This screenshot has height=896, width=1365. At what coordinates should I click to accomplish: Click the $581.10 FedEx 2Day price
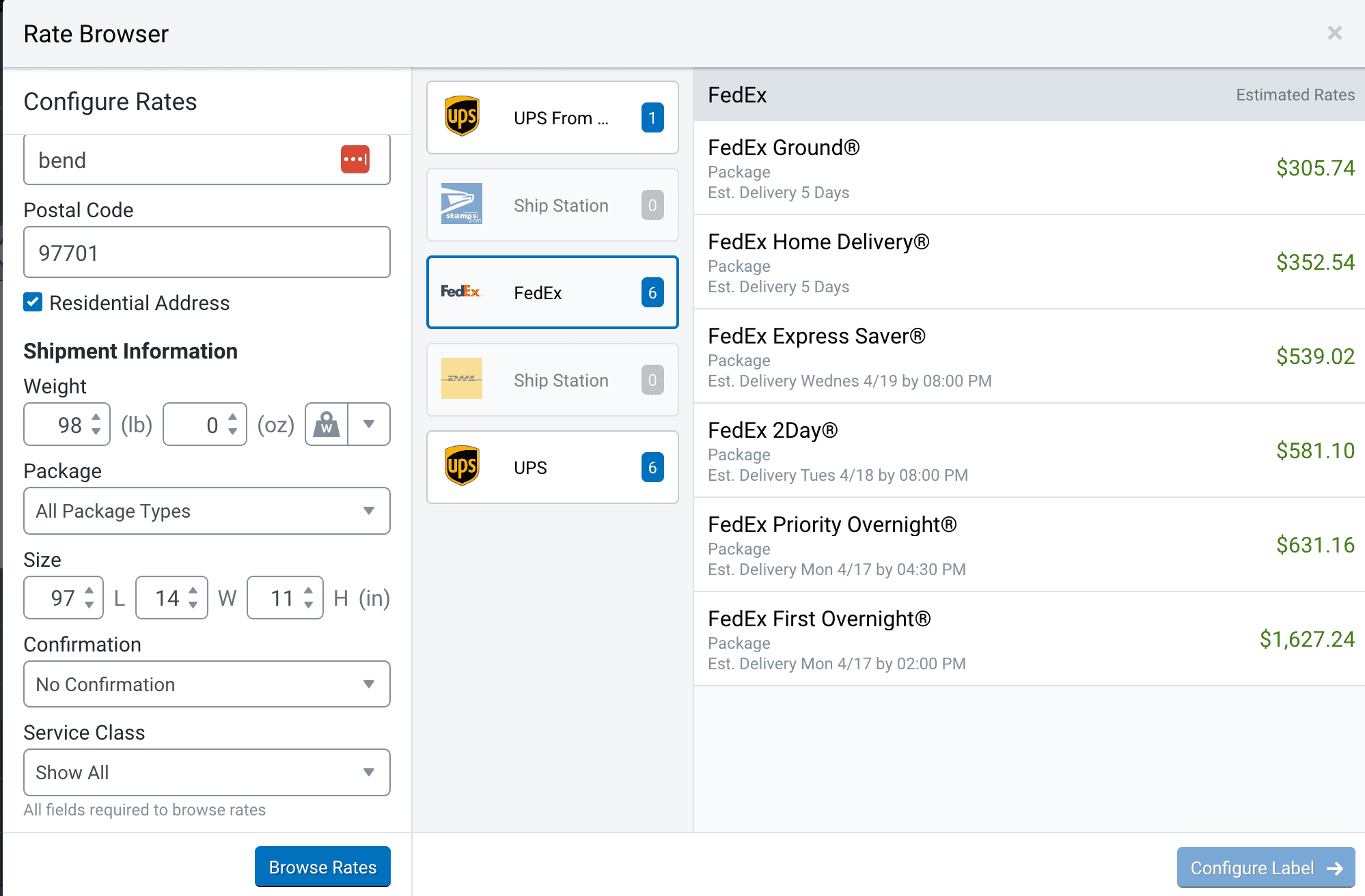point(1315,451)
